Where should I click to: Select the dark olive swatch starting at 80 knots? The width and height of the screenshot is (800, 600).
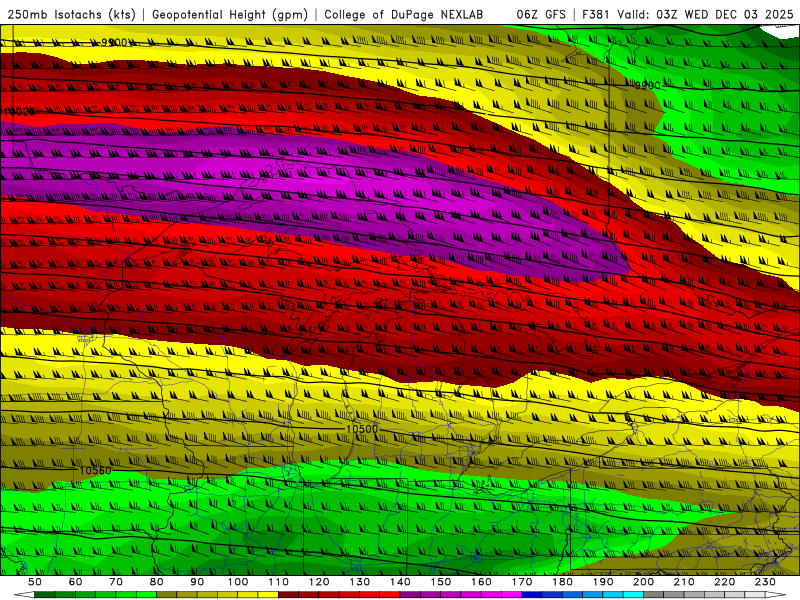coord(166,595)
